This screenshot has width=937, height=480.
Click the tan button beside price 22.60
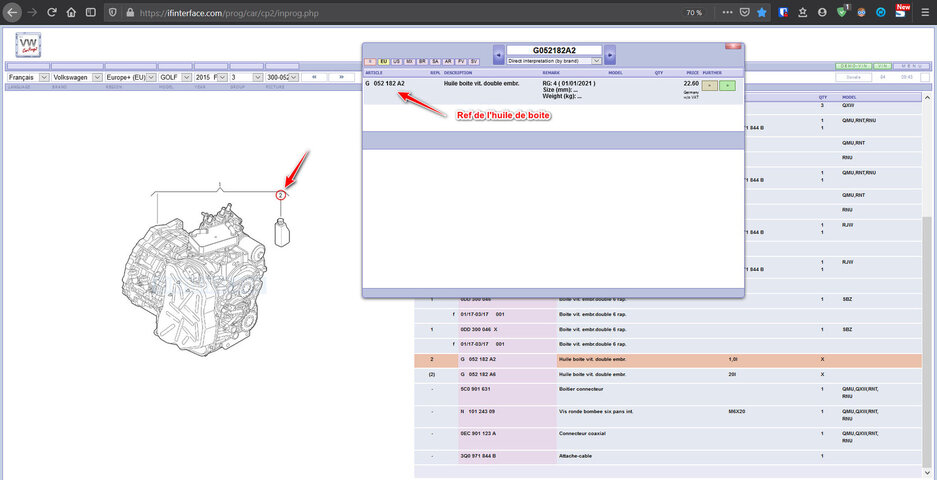[x=709, y=85]
